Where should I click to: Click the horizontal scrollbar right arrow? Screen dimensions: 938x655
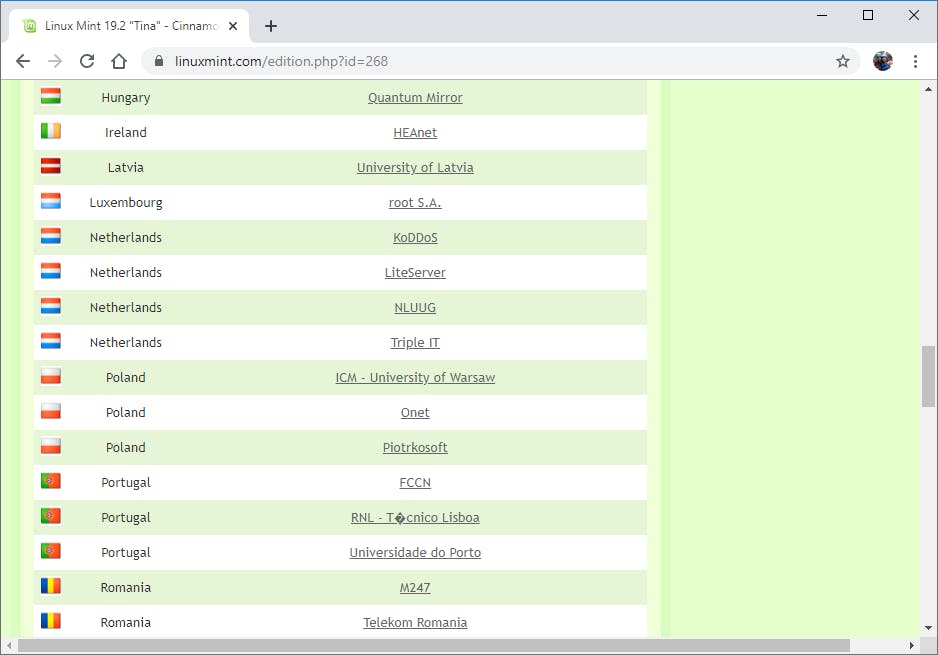point(911,646)
